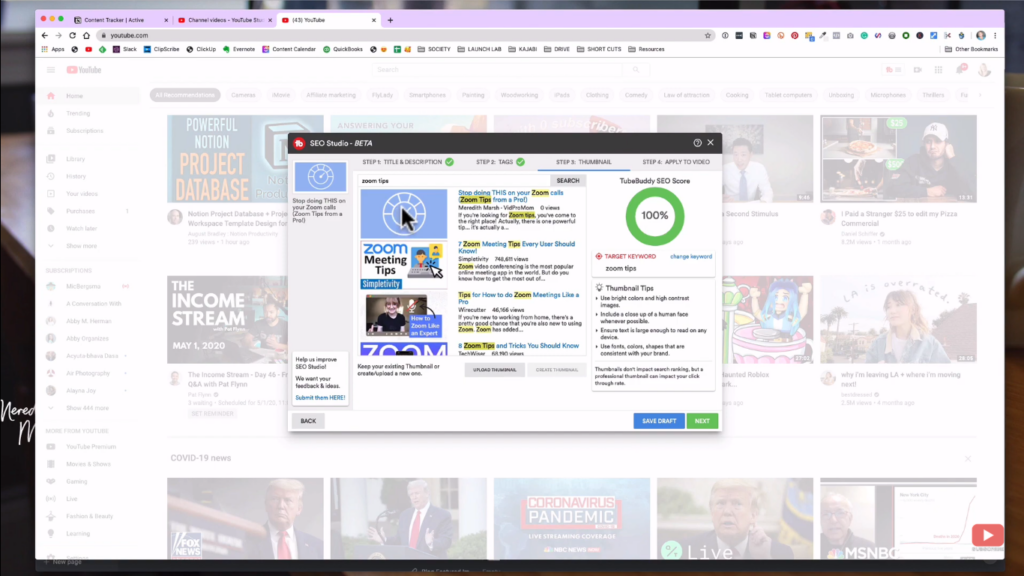
Task: Click the "zoom tips" keyword search field
Action: click(x=454, y=181)
